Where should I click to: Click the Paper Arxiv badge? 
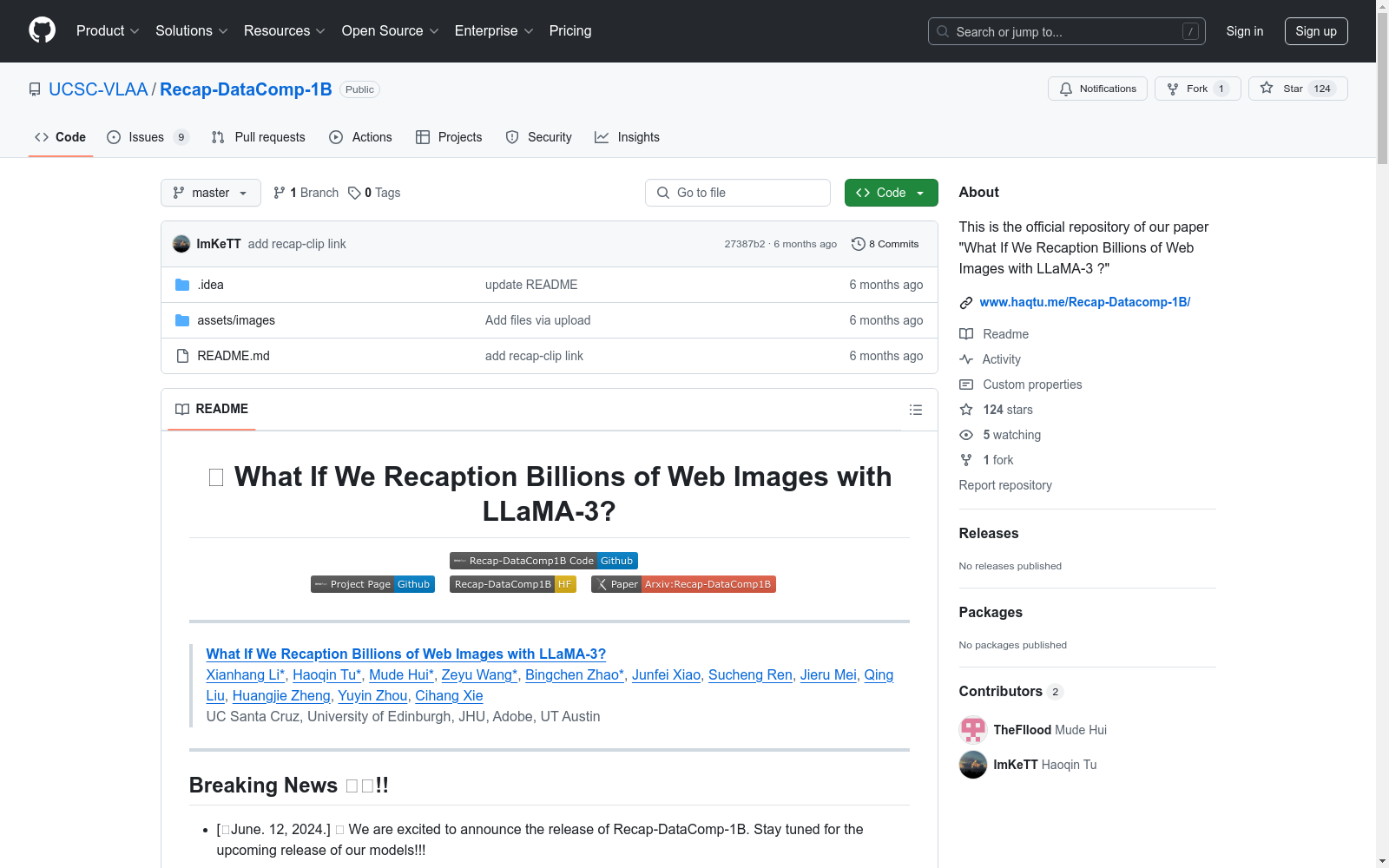click(683, 584)
